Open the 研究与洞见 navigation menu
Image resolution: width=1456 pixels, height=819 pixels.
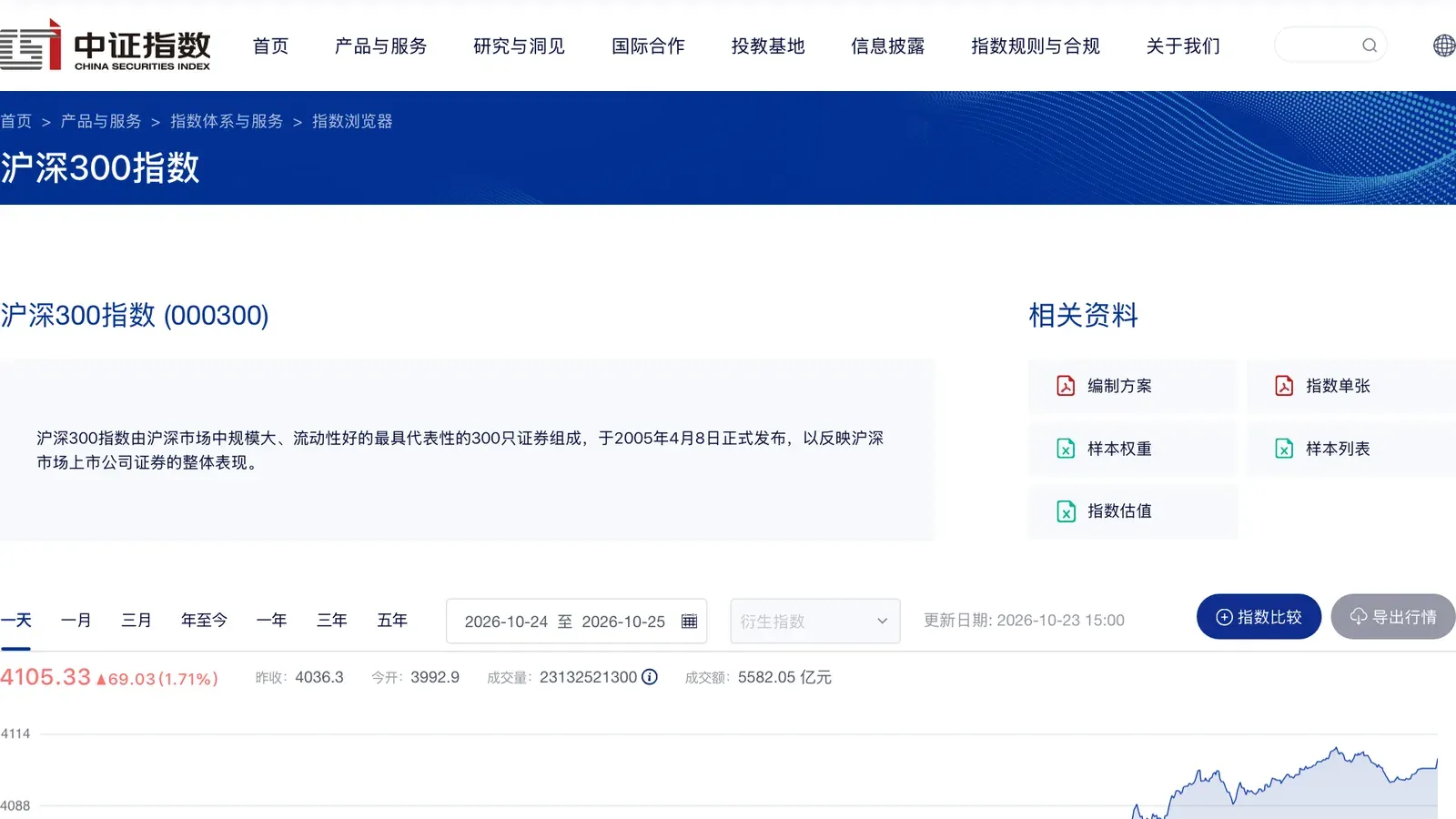point(519,45)
